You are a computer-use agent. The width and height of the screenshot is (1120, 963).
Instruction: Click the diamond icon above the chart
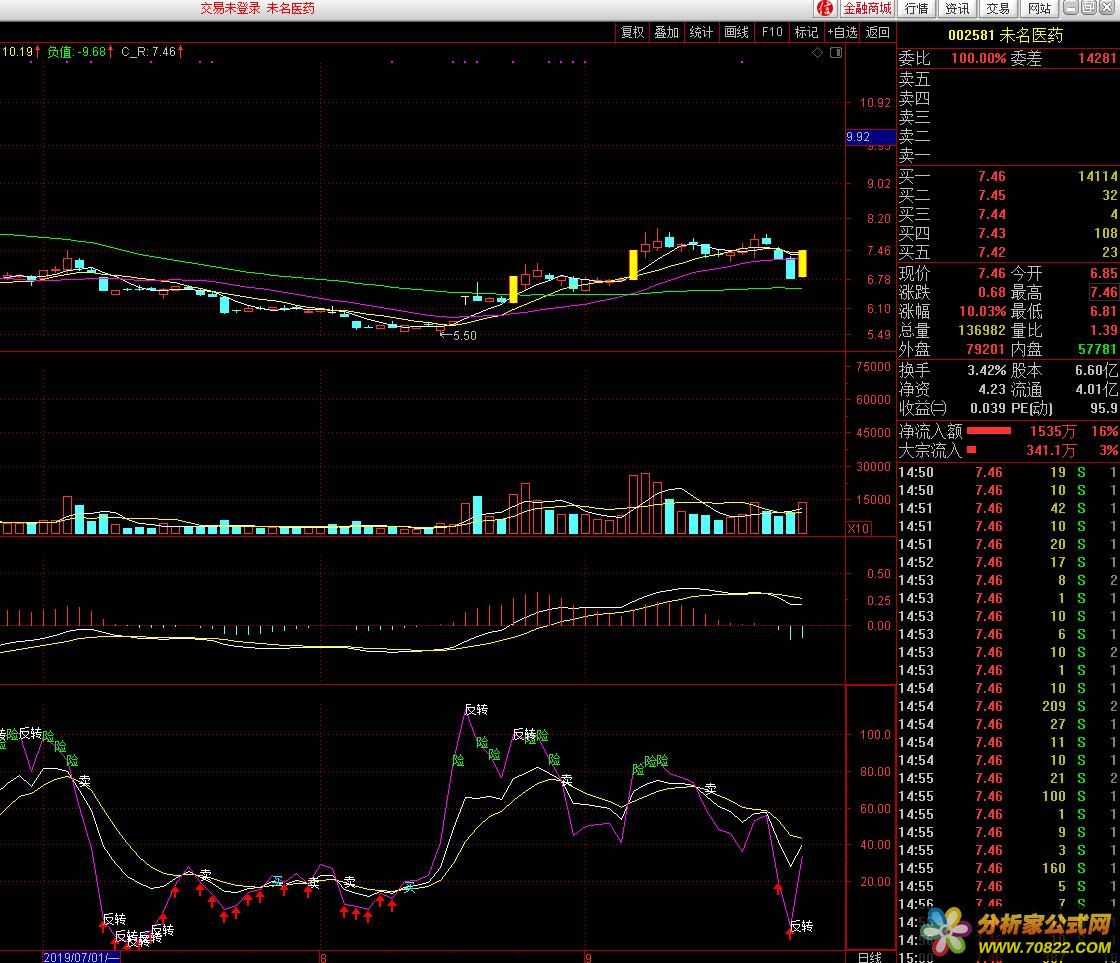point(817,53)
